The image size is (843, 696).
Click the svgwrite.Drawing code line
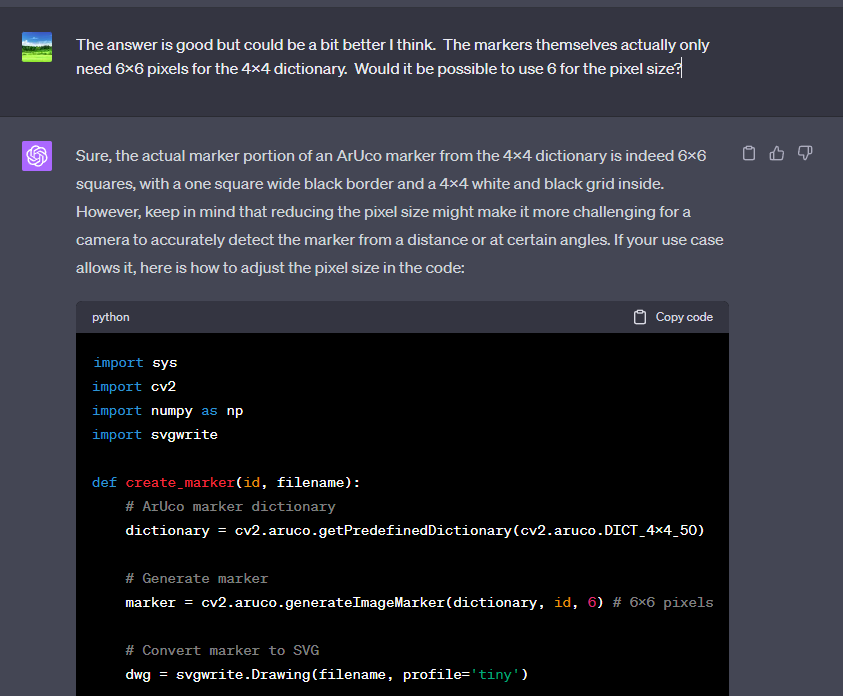(x=326, y=674)
